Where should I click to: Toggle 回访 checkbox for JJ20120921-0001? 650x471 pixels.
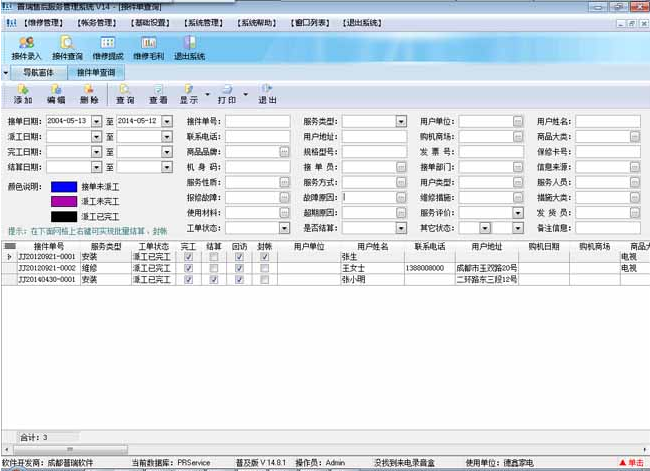tap(239, 257)
